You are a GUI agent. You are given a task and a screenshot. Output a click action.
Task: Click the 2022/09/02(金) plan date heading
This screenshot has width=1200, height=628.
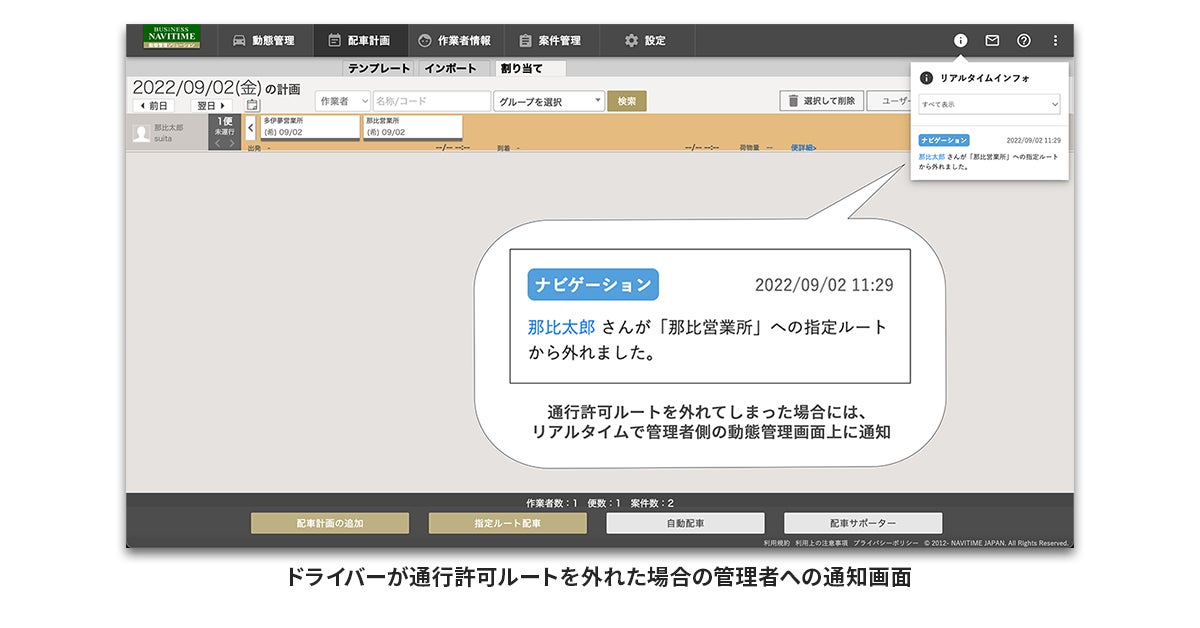point(197,87)
